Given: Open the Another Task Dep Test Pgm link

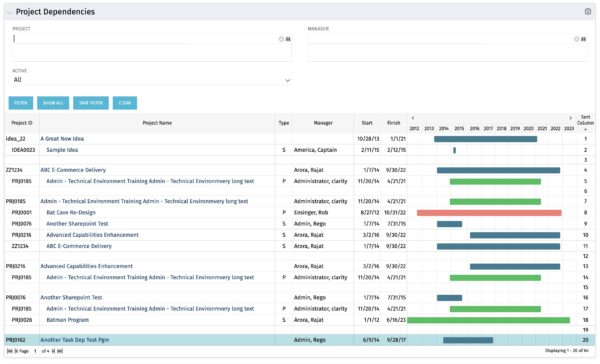Looking at the screenshot, I should [75, 340].
